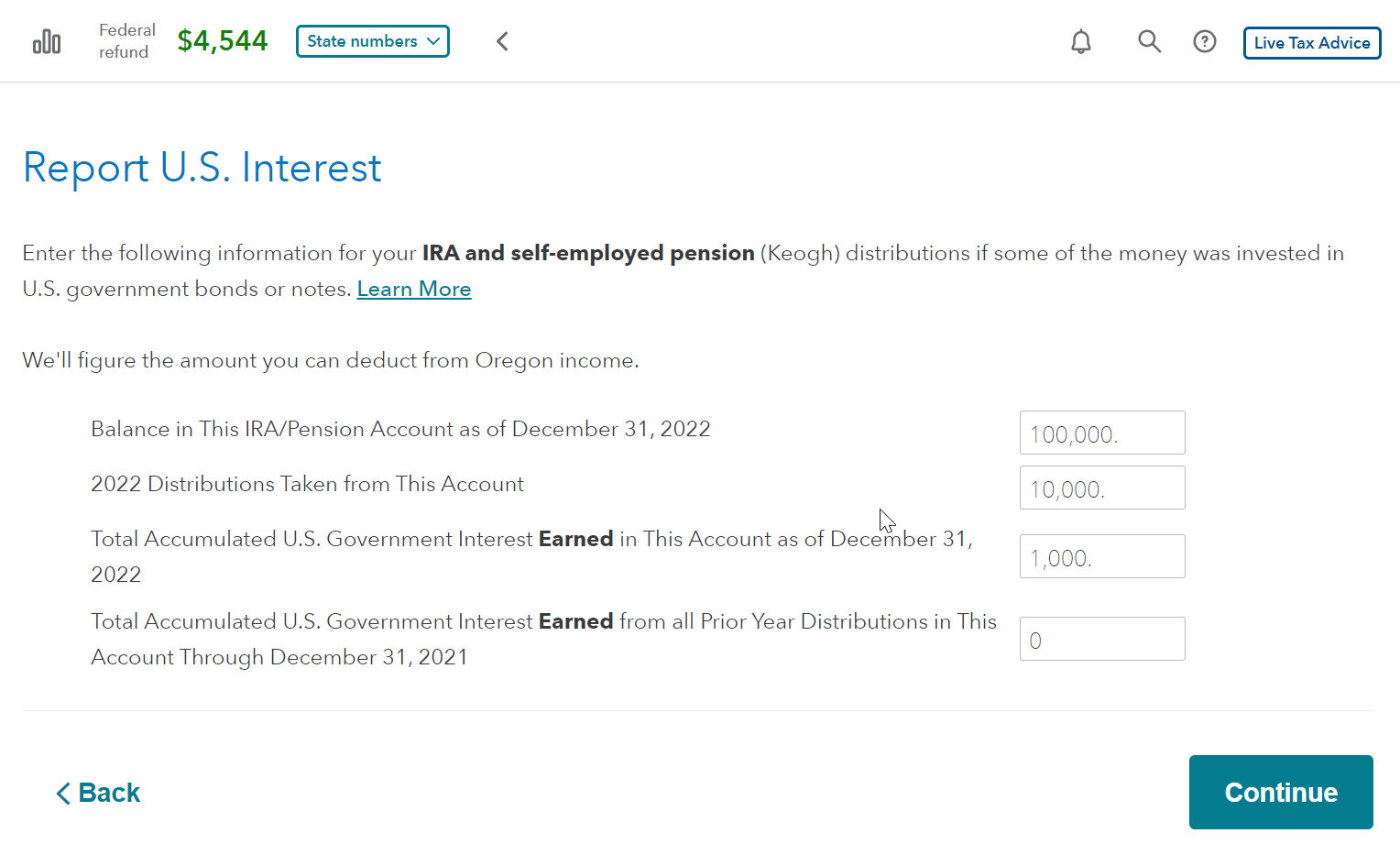Click the Report U.S. Interest heading
1400x855 pixels.
tap(202, 168)
